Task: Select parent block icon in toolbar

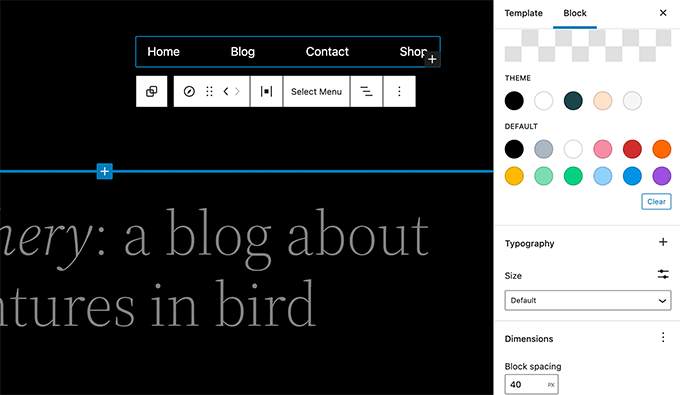Action: 151,91
